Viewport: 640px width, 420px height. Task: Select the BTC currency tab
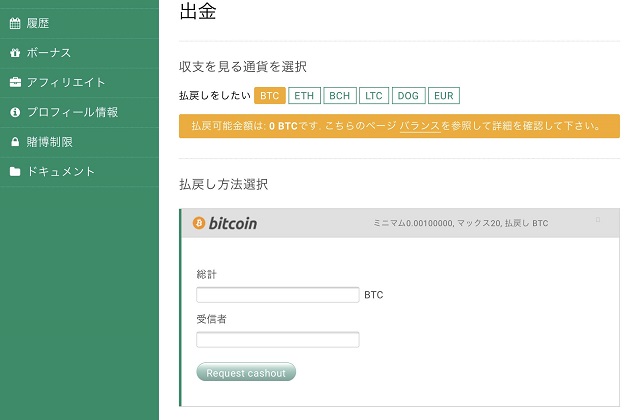pyautogui.click(x=269, y=96)
